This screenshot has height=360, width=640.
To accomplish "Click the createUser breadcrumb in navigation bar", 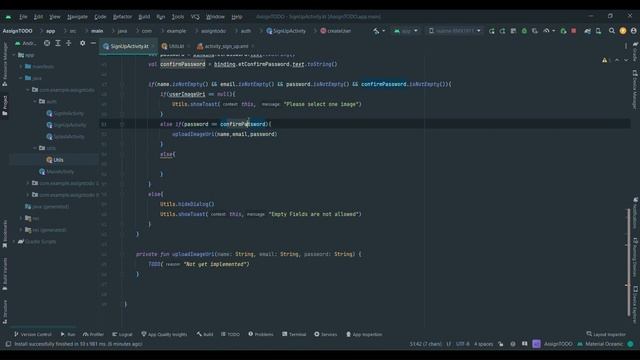I will (x=336, y=31).
